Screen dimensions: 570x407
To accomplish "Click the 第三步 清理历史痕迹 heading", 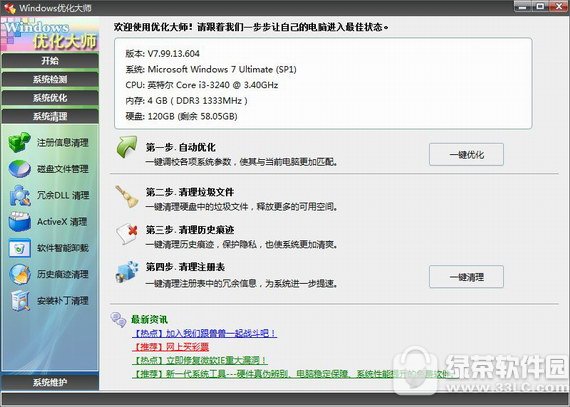I will [190, 230].
